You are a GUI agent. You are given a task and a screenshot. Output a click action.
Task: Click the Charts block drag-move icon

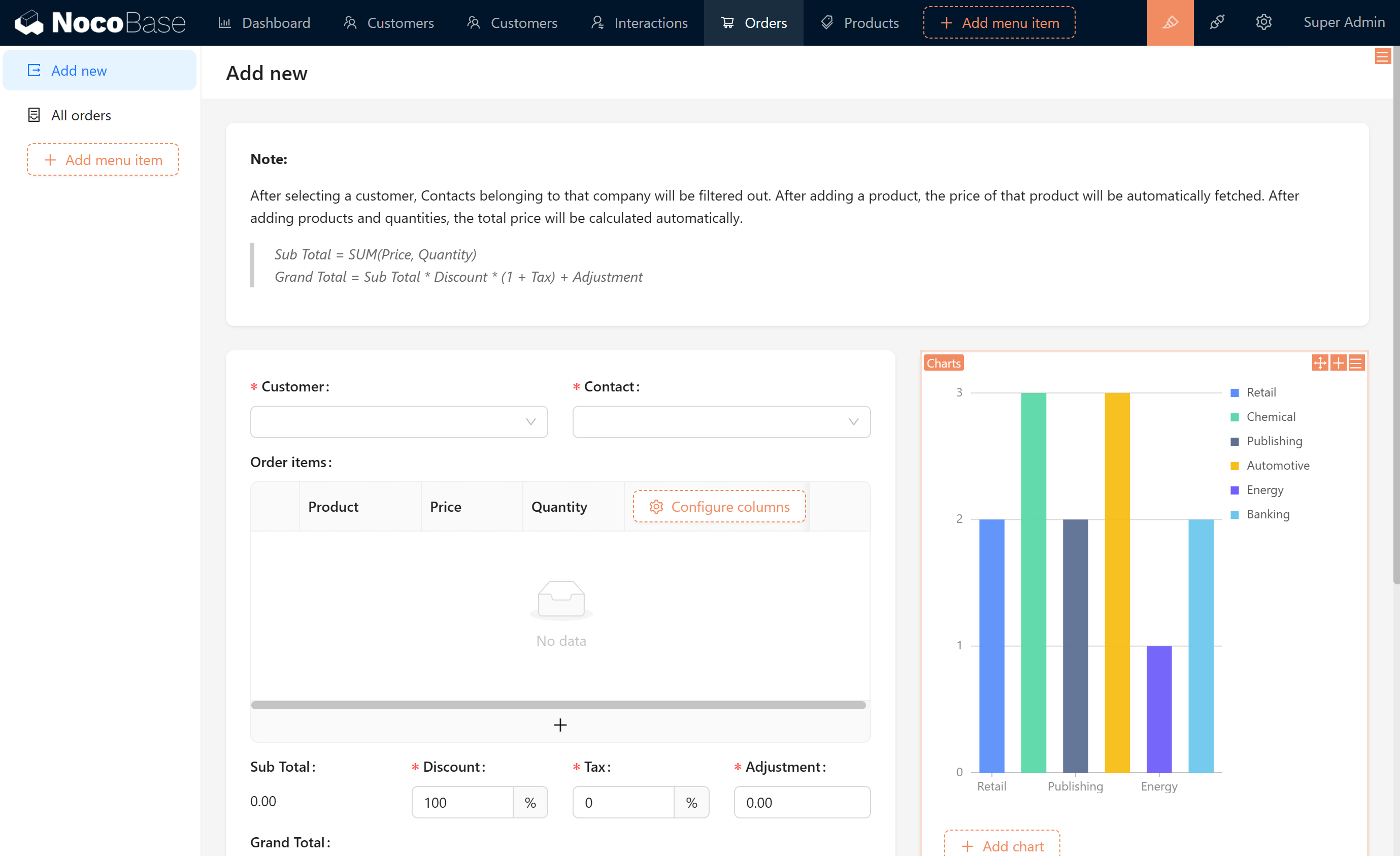coord(1319,363)
